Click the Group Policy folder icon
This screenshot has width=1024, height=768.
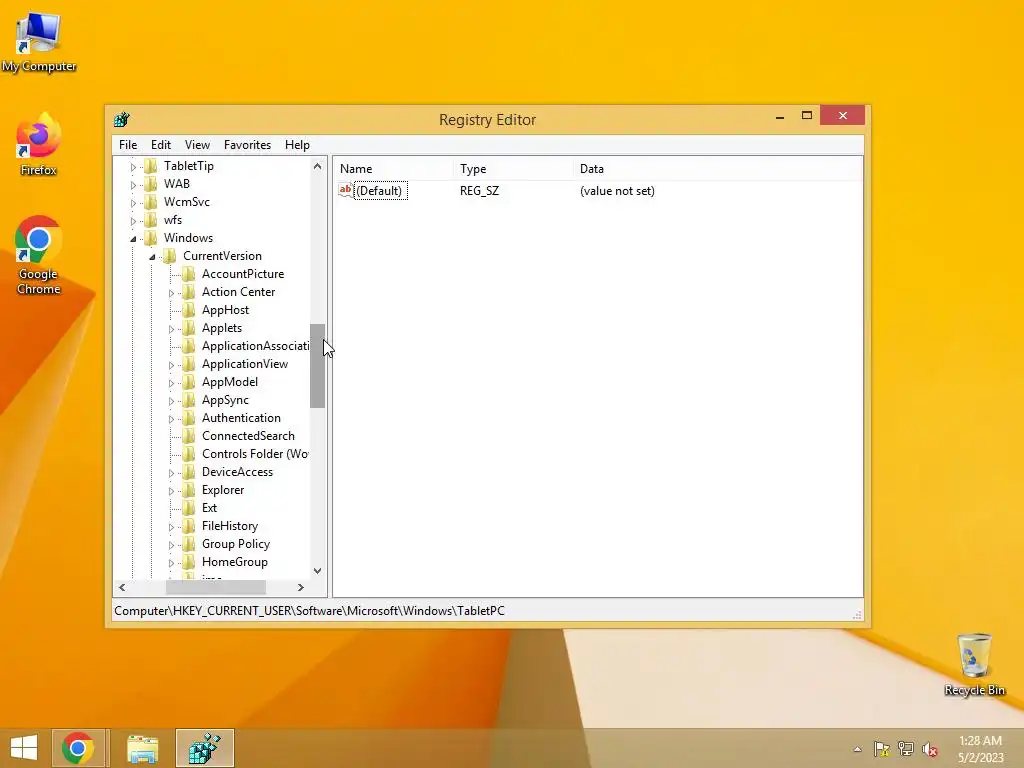[189, 544]
